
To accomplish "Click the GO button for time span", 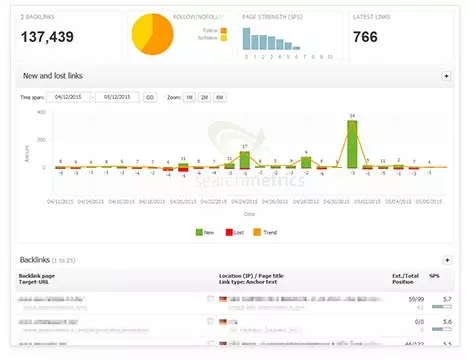I will (x=150, y=97).
